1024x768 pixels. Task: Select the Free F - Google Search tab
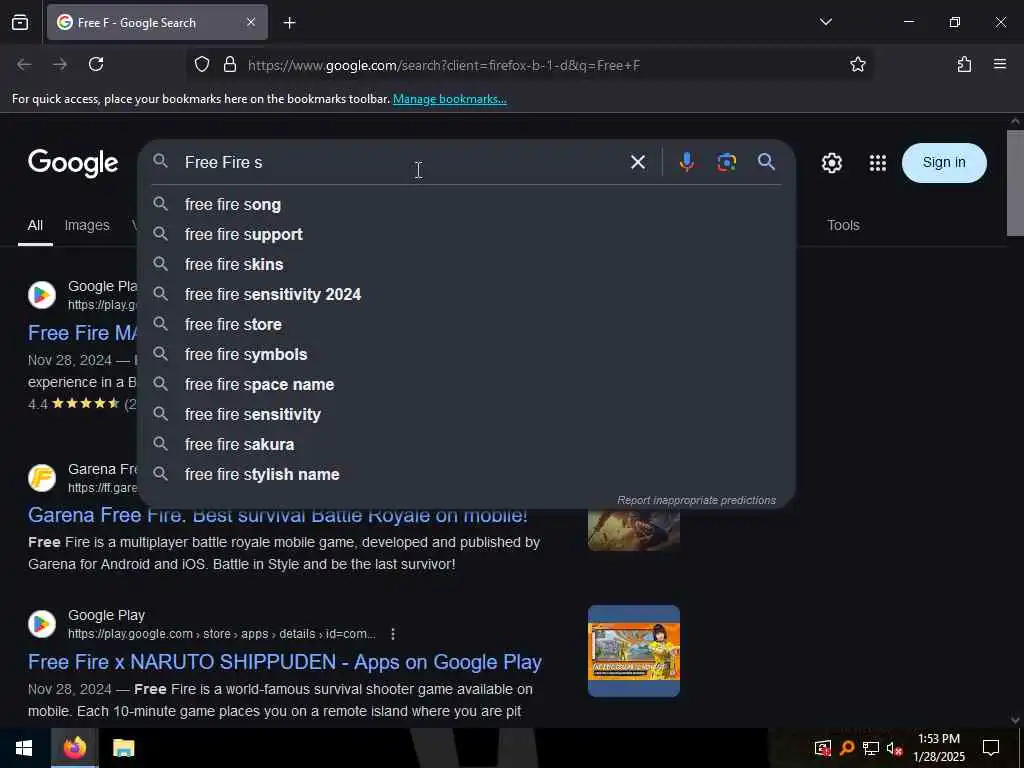tap(157, 22)
